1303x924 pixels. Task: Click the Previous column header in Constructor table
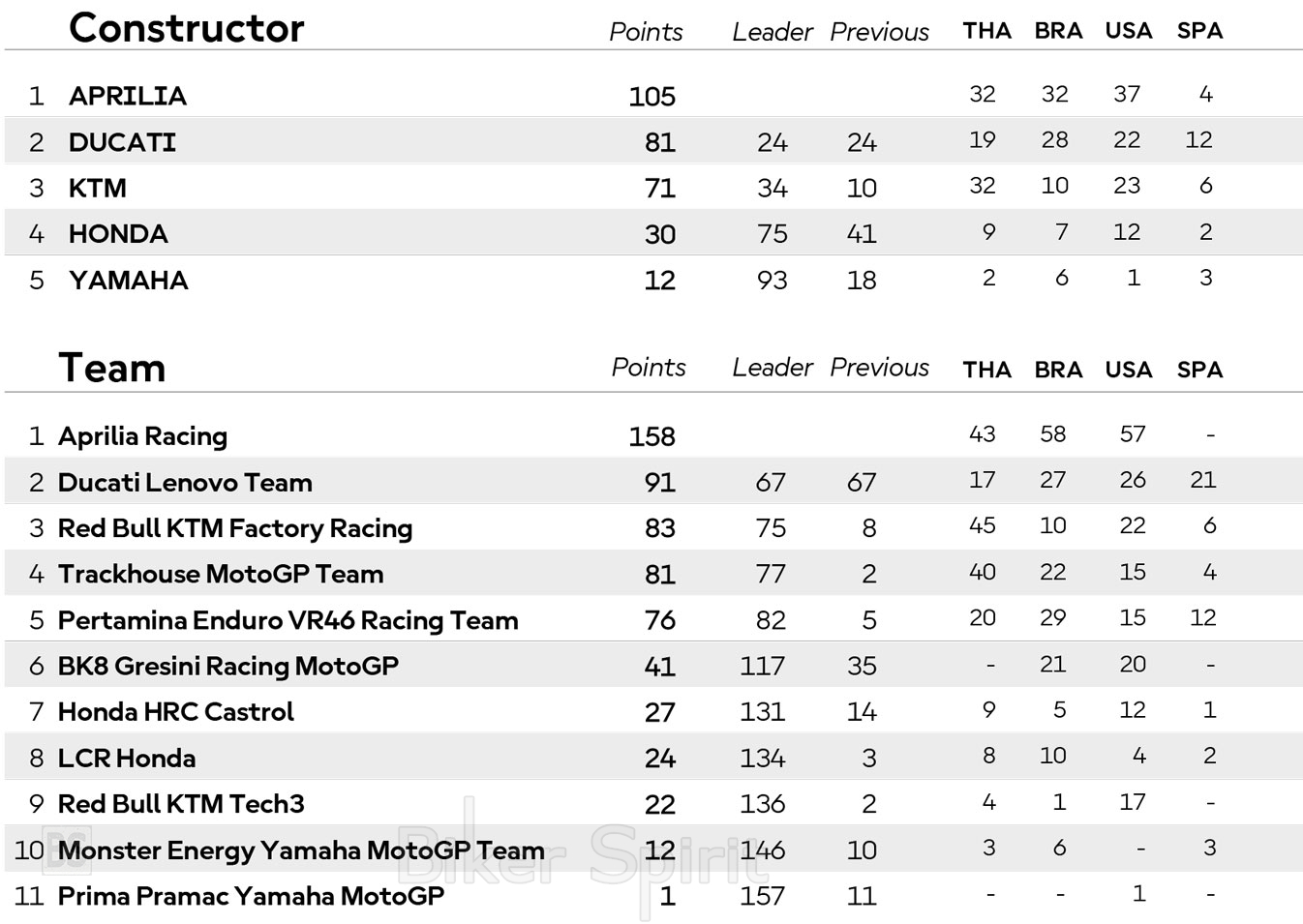click(879, 32)
